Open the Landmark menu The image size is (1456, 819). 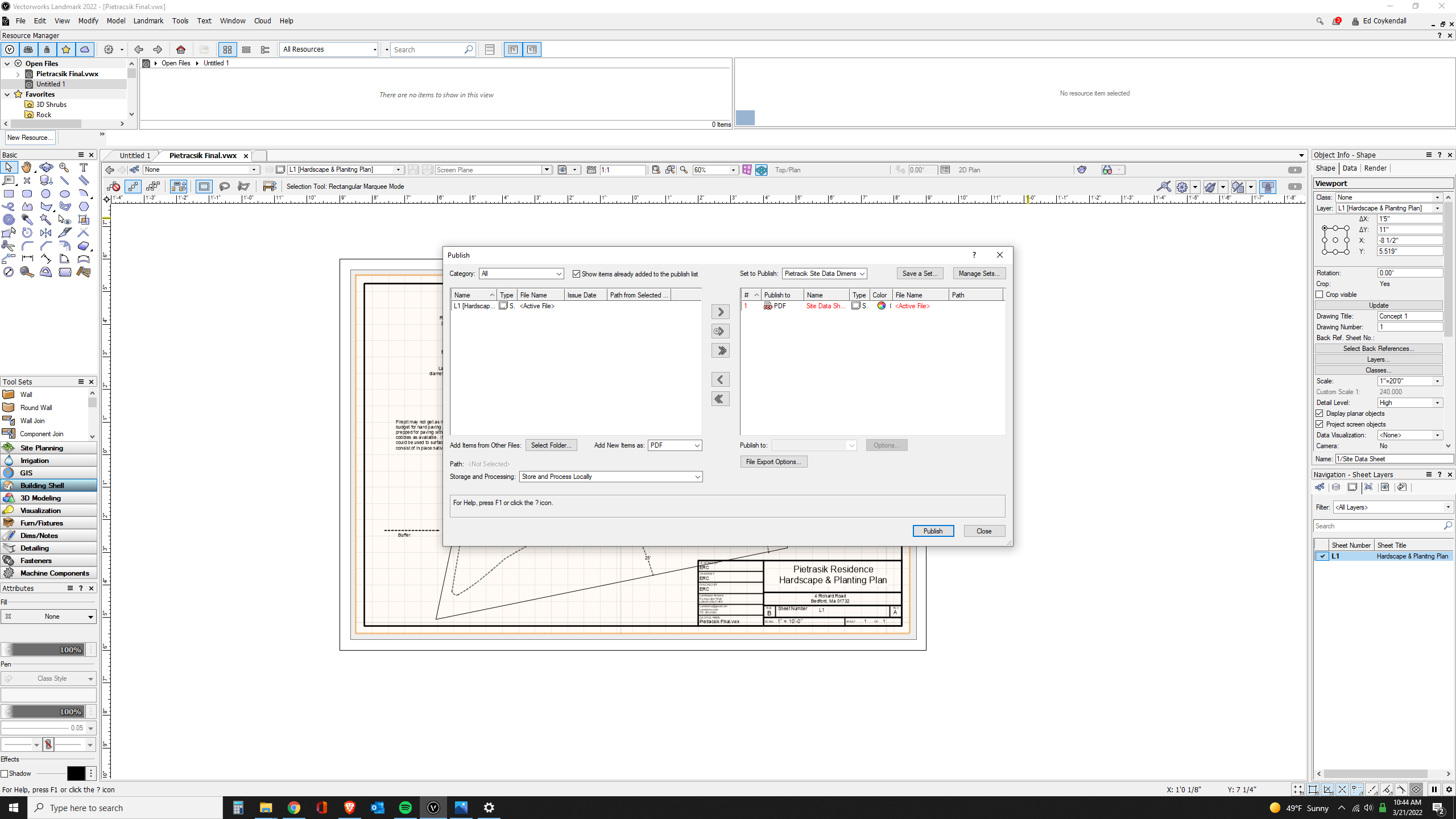pos(148,20)
